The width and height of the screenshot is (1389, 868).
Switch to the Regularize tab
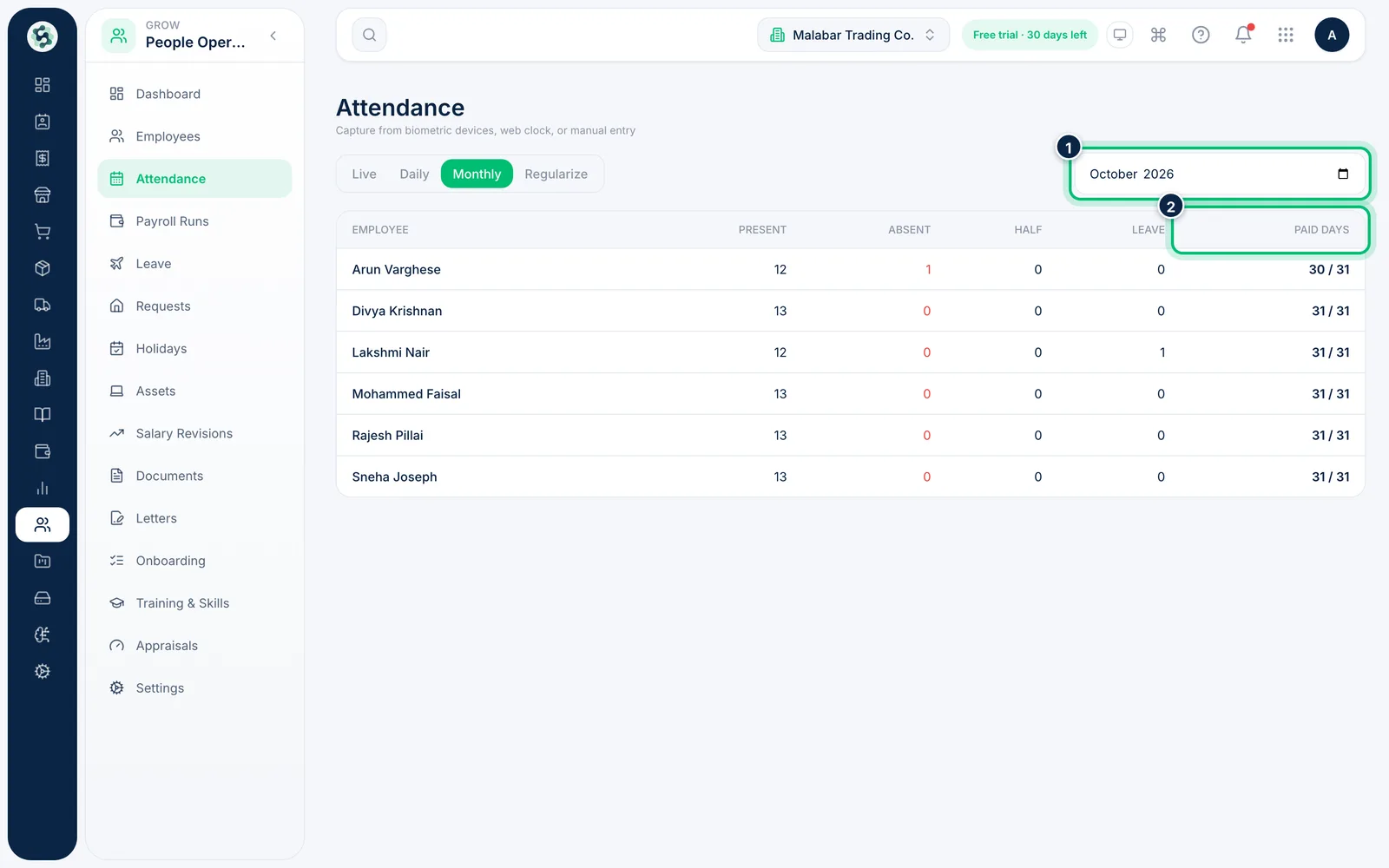click(x=556, y=174)
